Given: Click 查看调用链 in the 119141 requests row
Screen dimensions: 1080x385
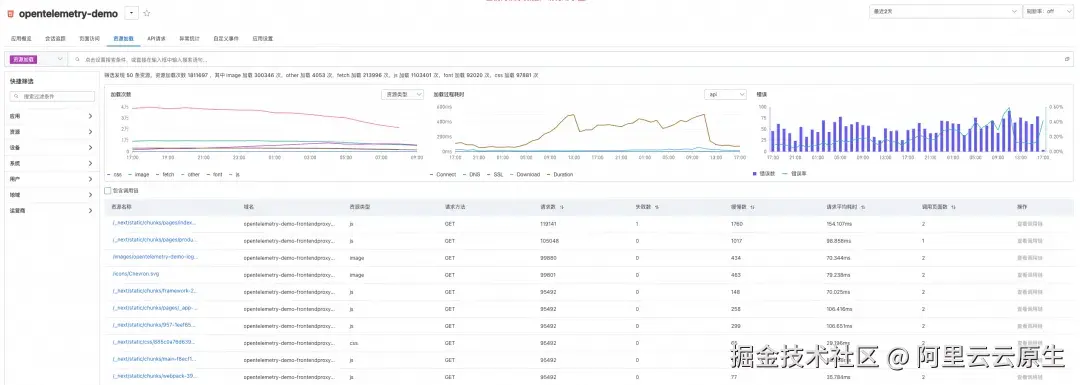Looking at the screenshot, I should click(1030, 224).
